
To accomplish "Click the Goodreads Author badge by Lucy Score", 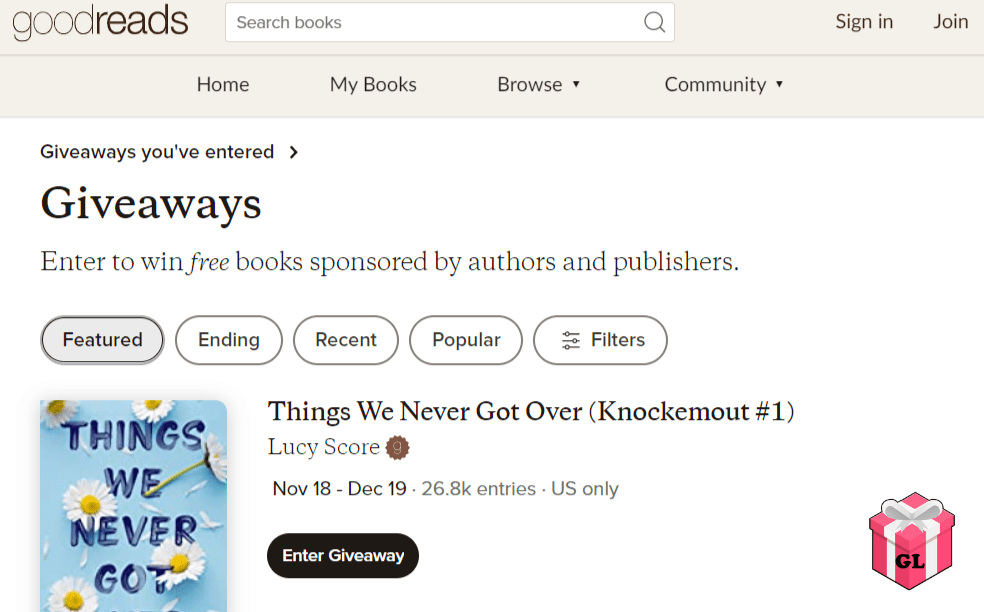I will 397,448.
